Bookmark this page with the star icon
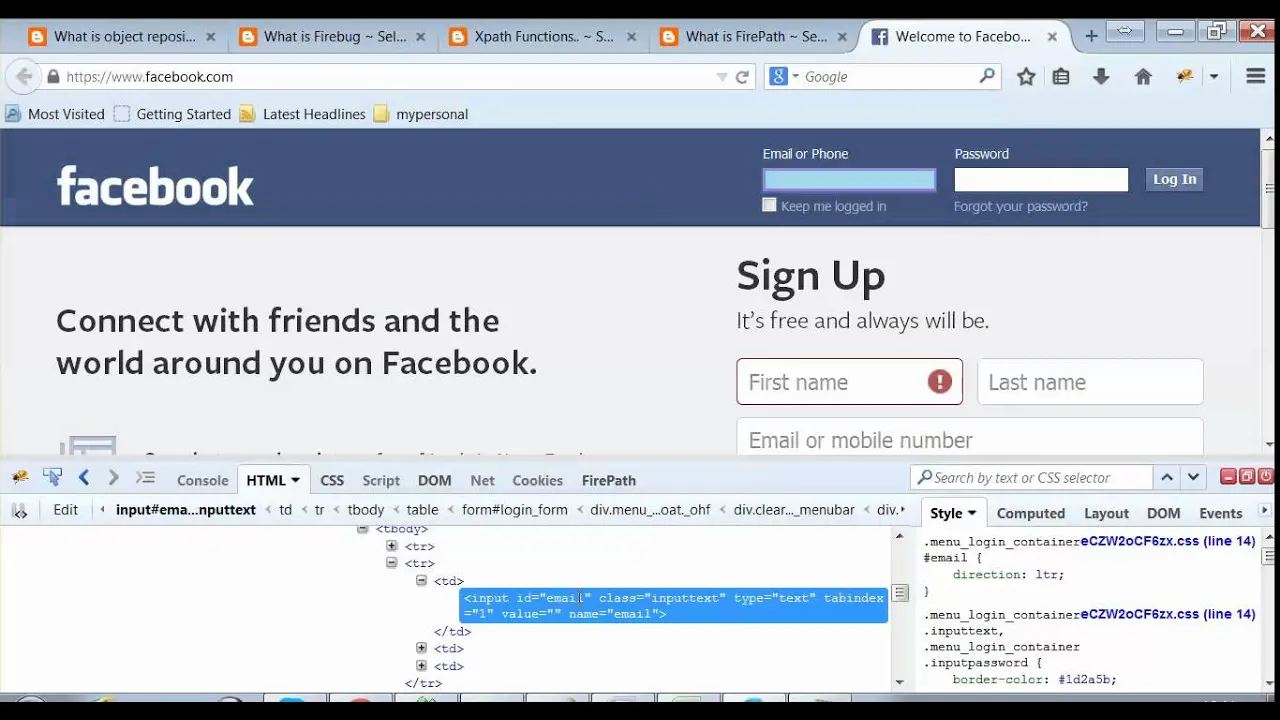This screenshot has width=1280, height=720. [1026, 77]
